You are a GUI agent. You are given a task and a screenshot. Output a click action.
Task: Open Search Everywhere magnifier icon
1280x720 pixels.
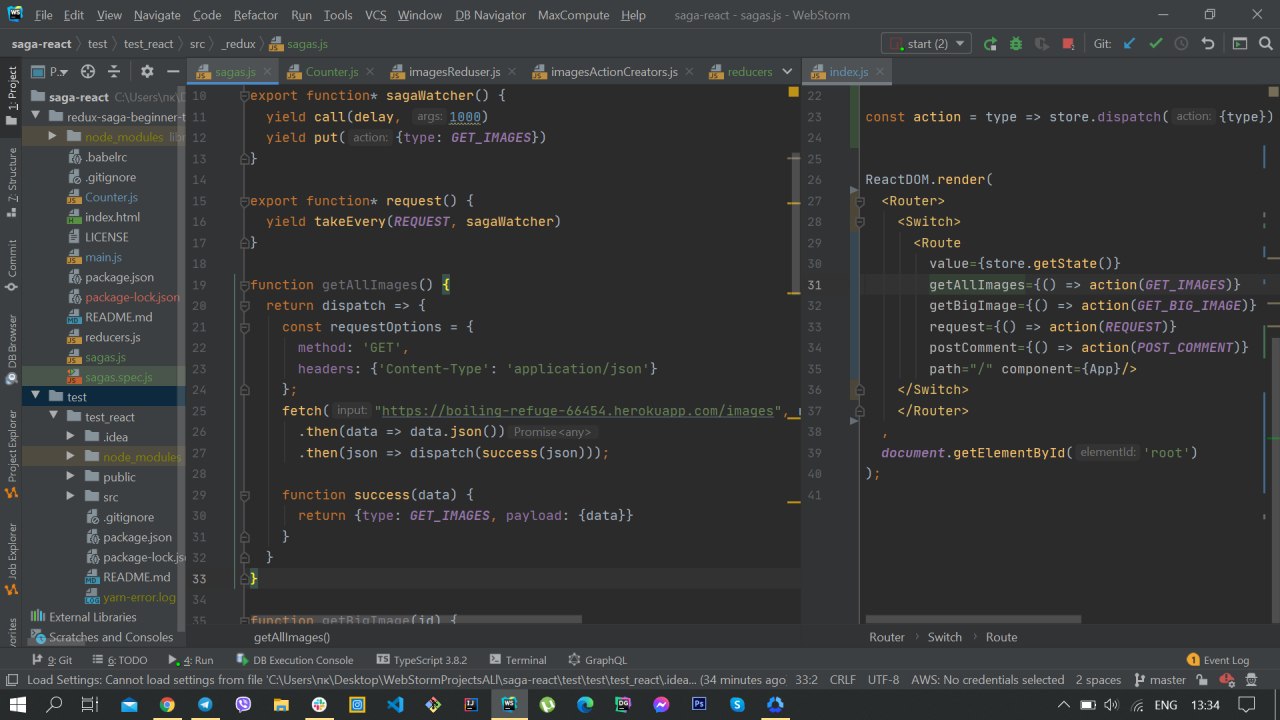click(1265, 44)
